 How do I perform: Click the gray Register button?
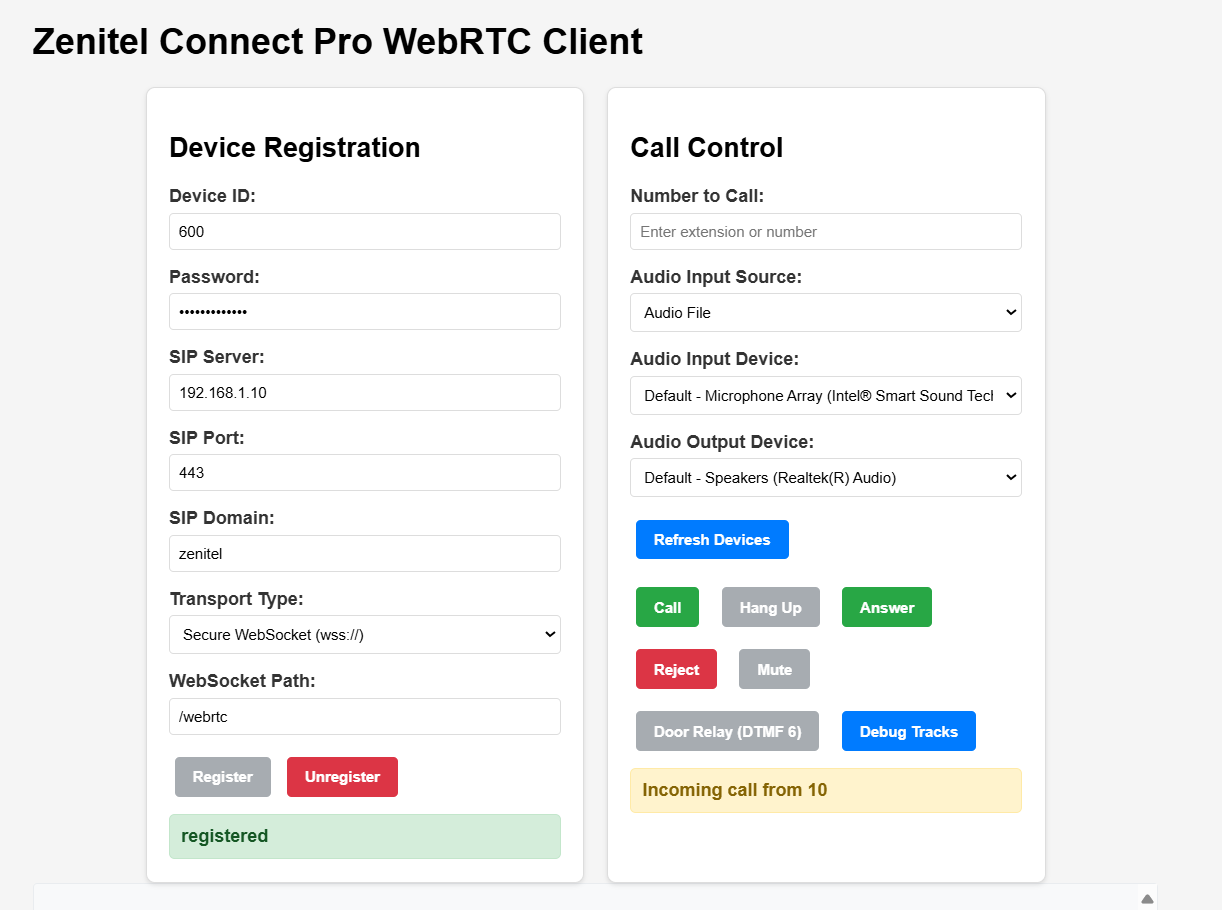click(223, 777)
